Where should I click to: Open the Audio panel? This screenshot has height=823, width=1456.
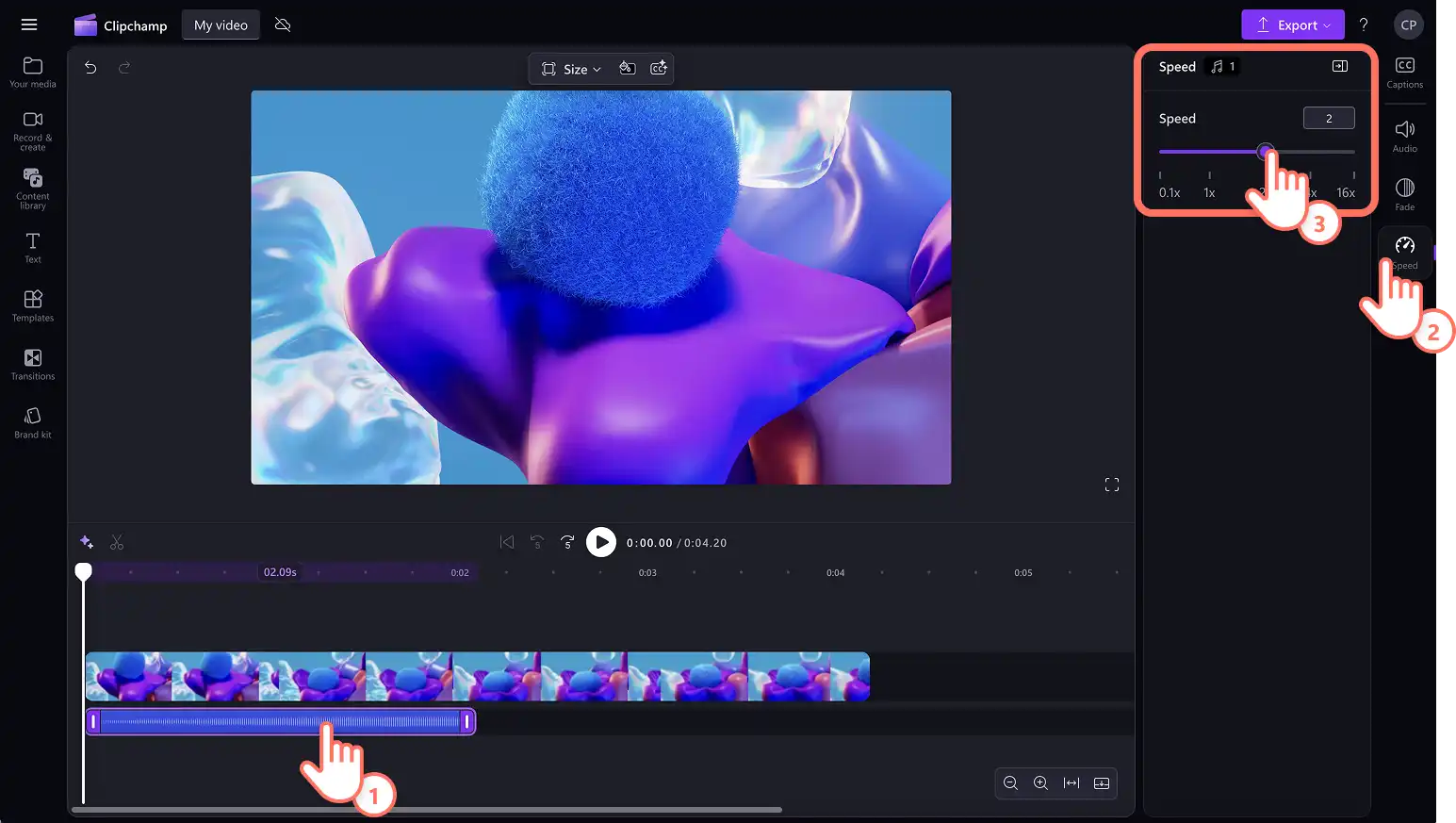tap(1405, 136)
